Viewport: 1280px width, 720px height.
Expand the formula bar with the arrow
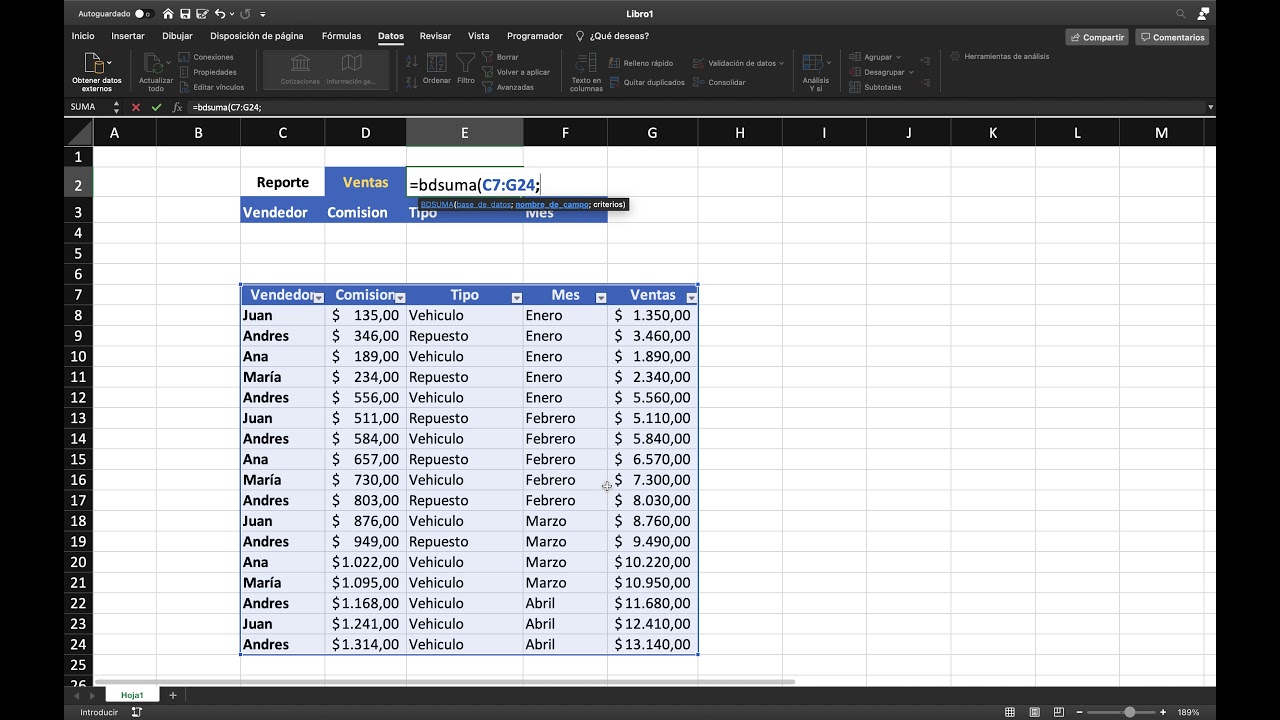click(1210, 107)
